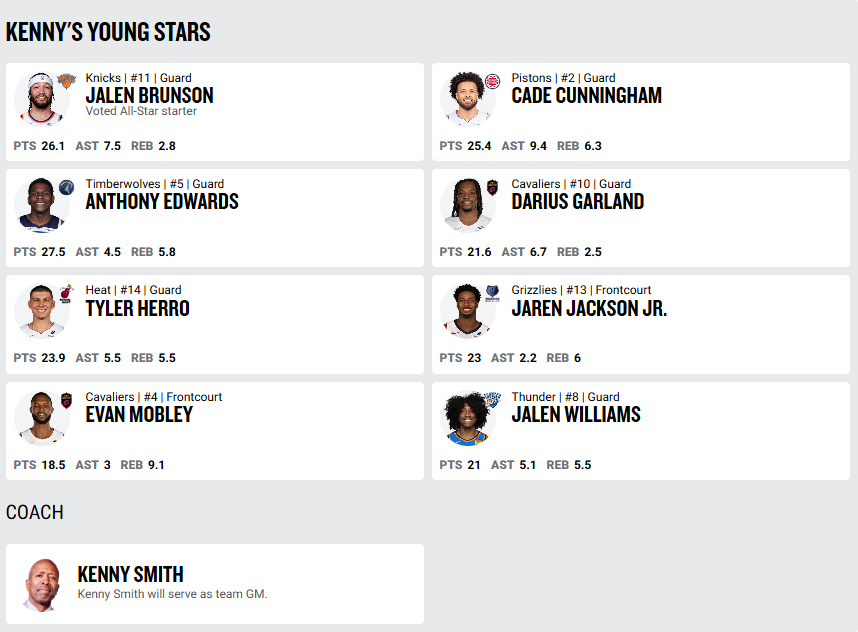Screen dimensions: 858x632
Task: Click the Cavaliers logo on Darius Garland's card
Action: point(492,187)
